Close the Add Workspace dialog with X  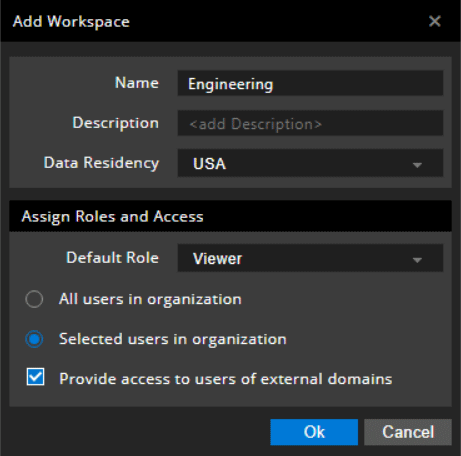pos(435,21)
